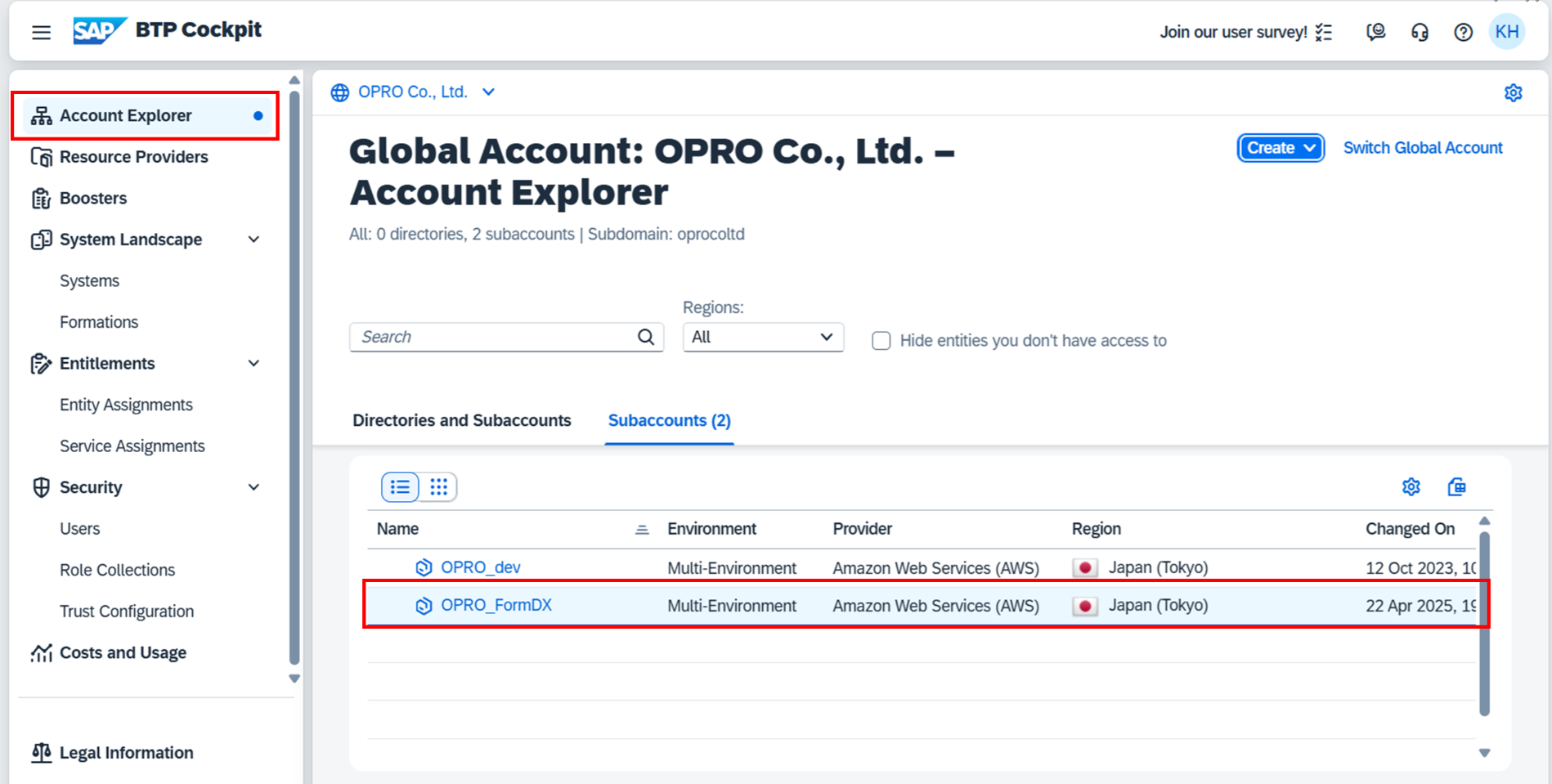Collapse the System Landscape section

(x=253, y=240)
